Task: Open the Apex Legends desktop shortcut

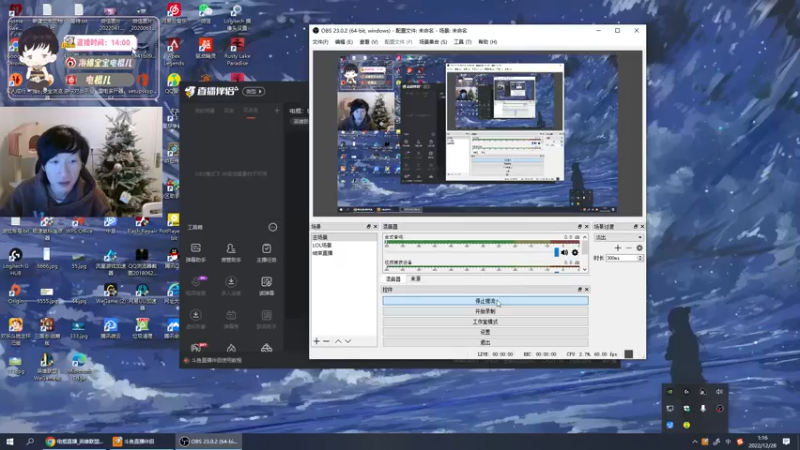Action: 173,52
